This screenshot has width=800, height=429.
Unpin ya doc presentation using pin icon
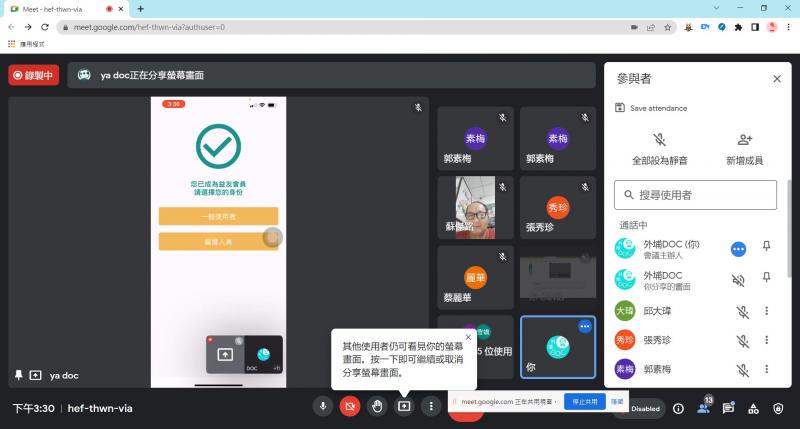(18, 375)
